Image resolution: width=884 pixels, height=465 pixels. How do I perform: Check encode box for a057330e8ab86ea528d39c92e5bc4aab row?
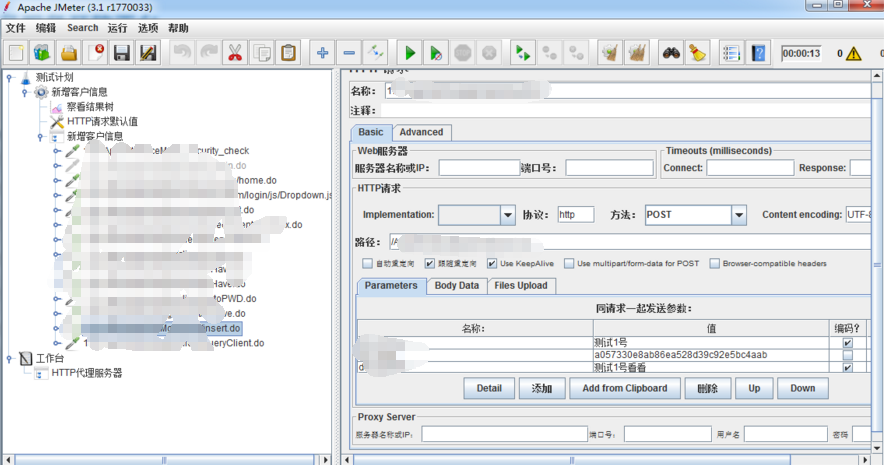coord(847,355)
